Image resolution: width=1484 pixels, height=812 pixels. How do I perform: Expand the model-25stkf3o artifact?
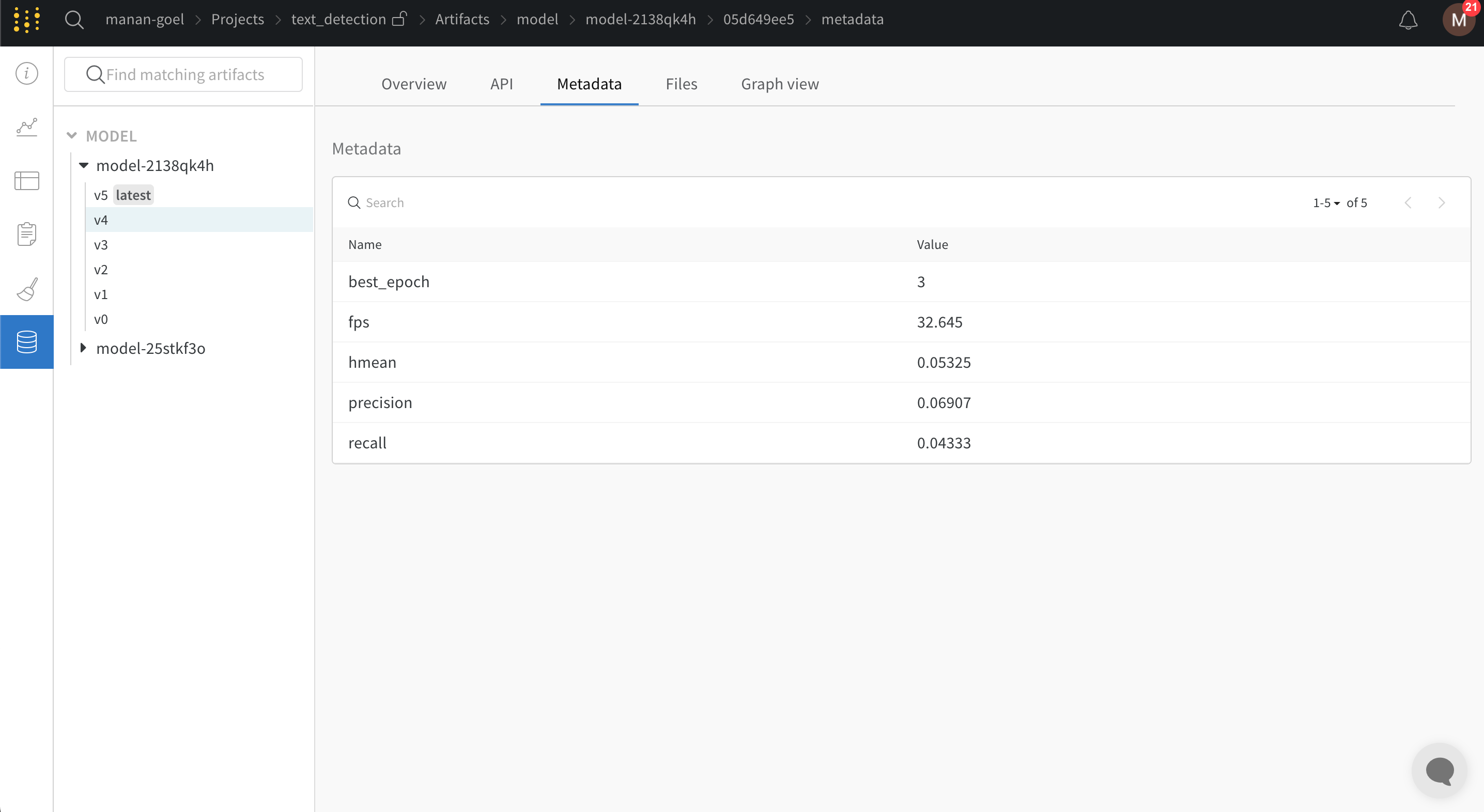click(83, 347)
